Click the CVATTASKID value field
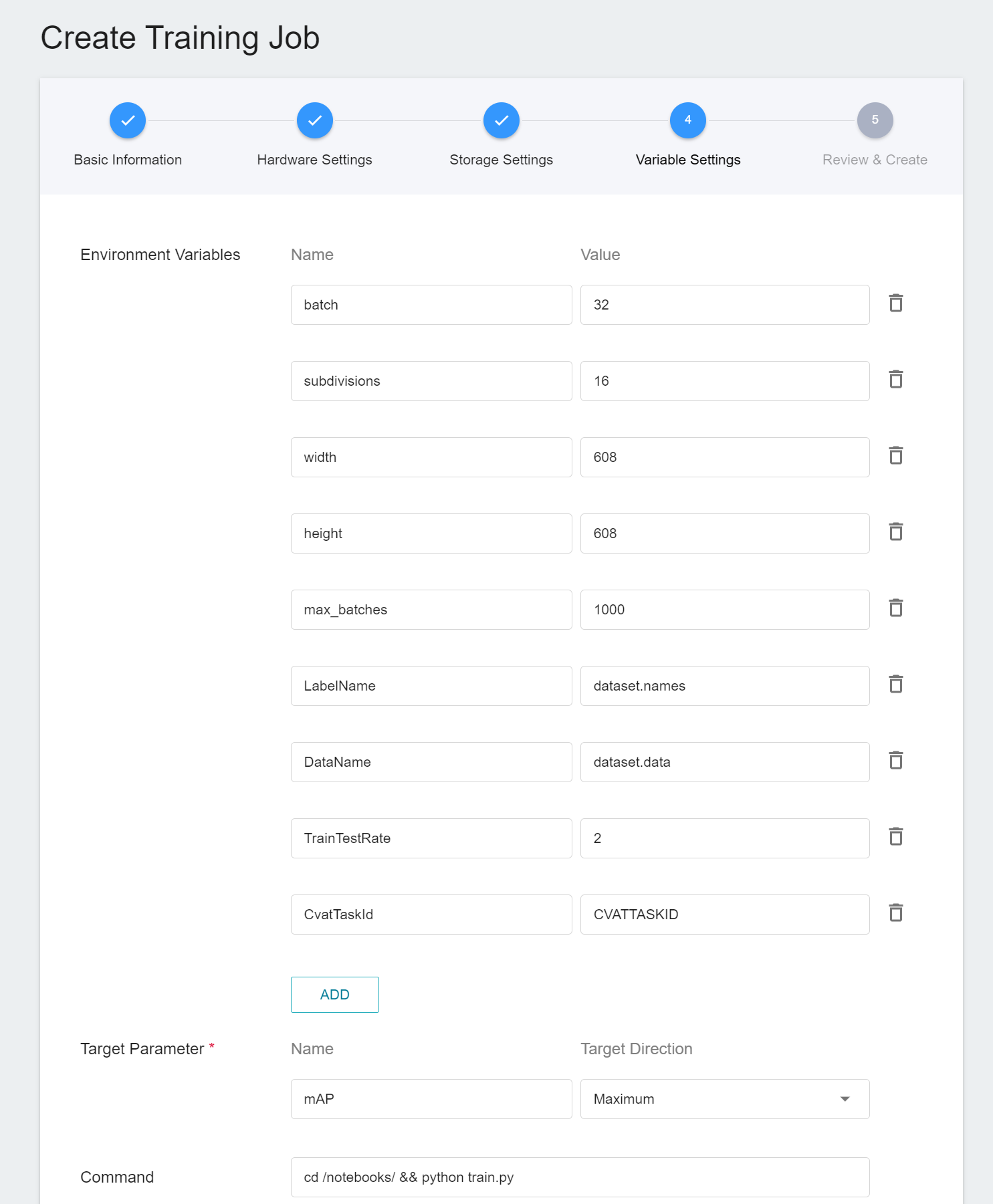993x1204 pixels. [724, 915]
